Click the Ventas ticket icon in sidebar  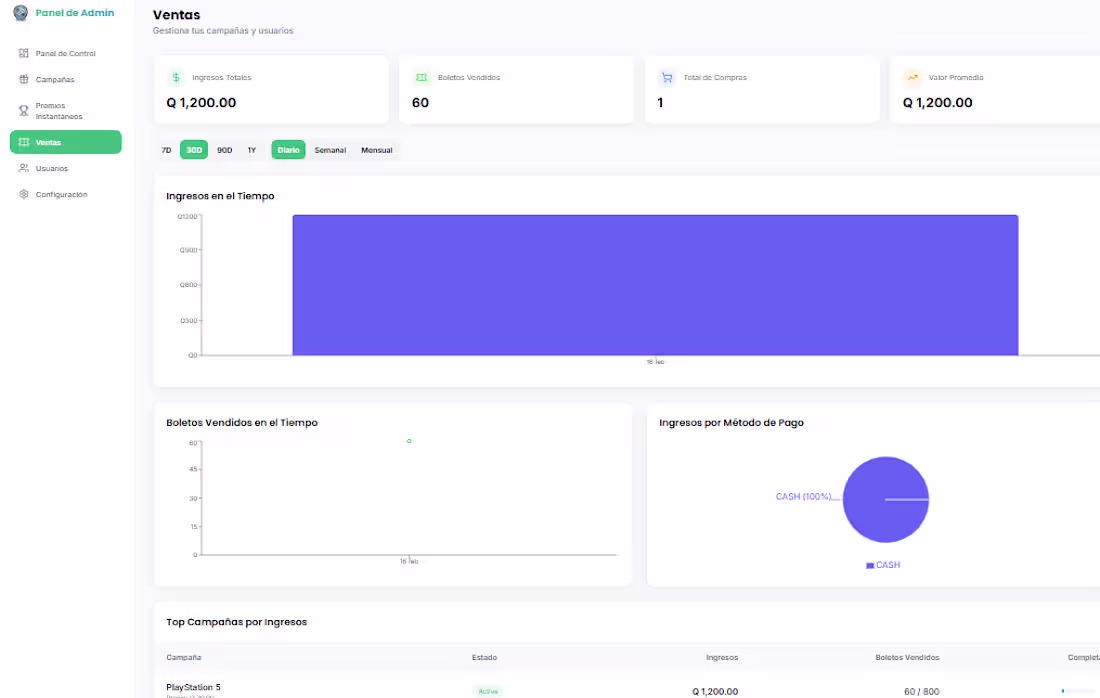click(24, 142)
